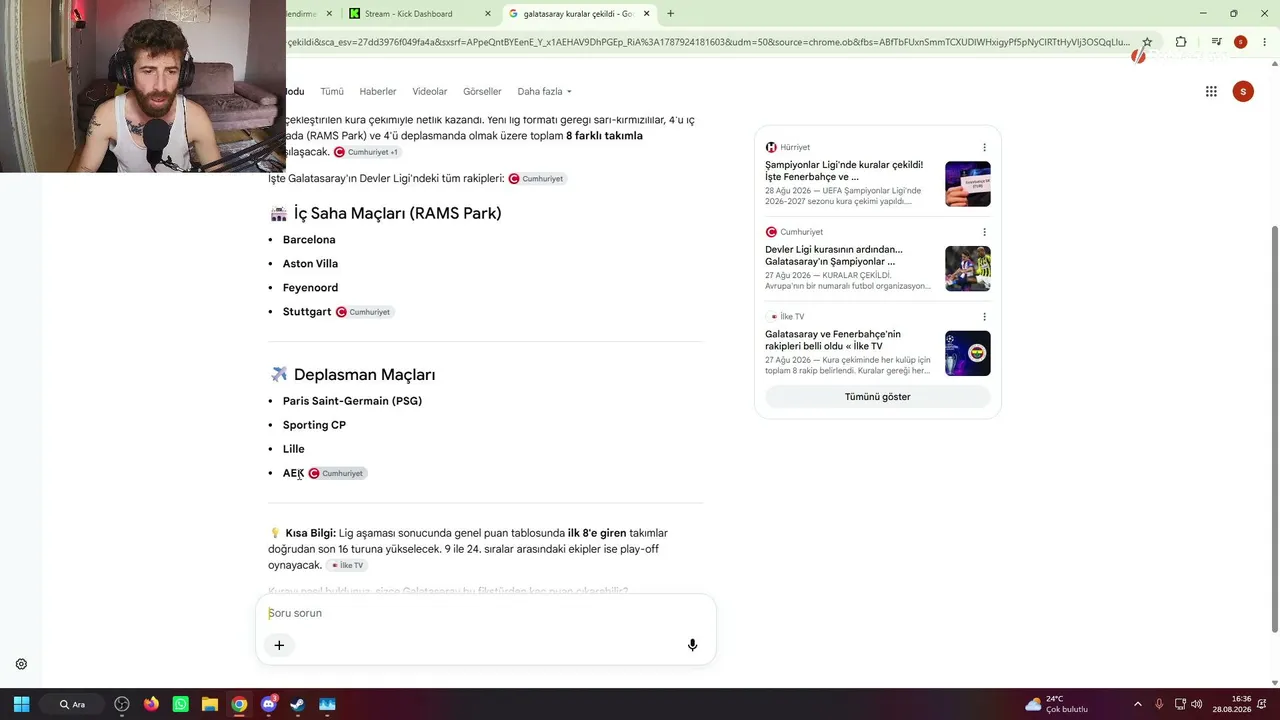The image size is (1280, 720).
Task: Close the Stream - Kick Dashboard tab
Action: click(x=488, y=14)
